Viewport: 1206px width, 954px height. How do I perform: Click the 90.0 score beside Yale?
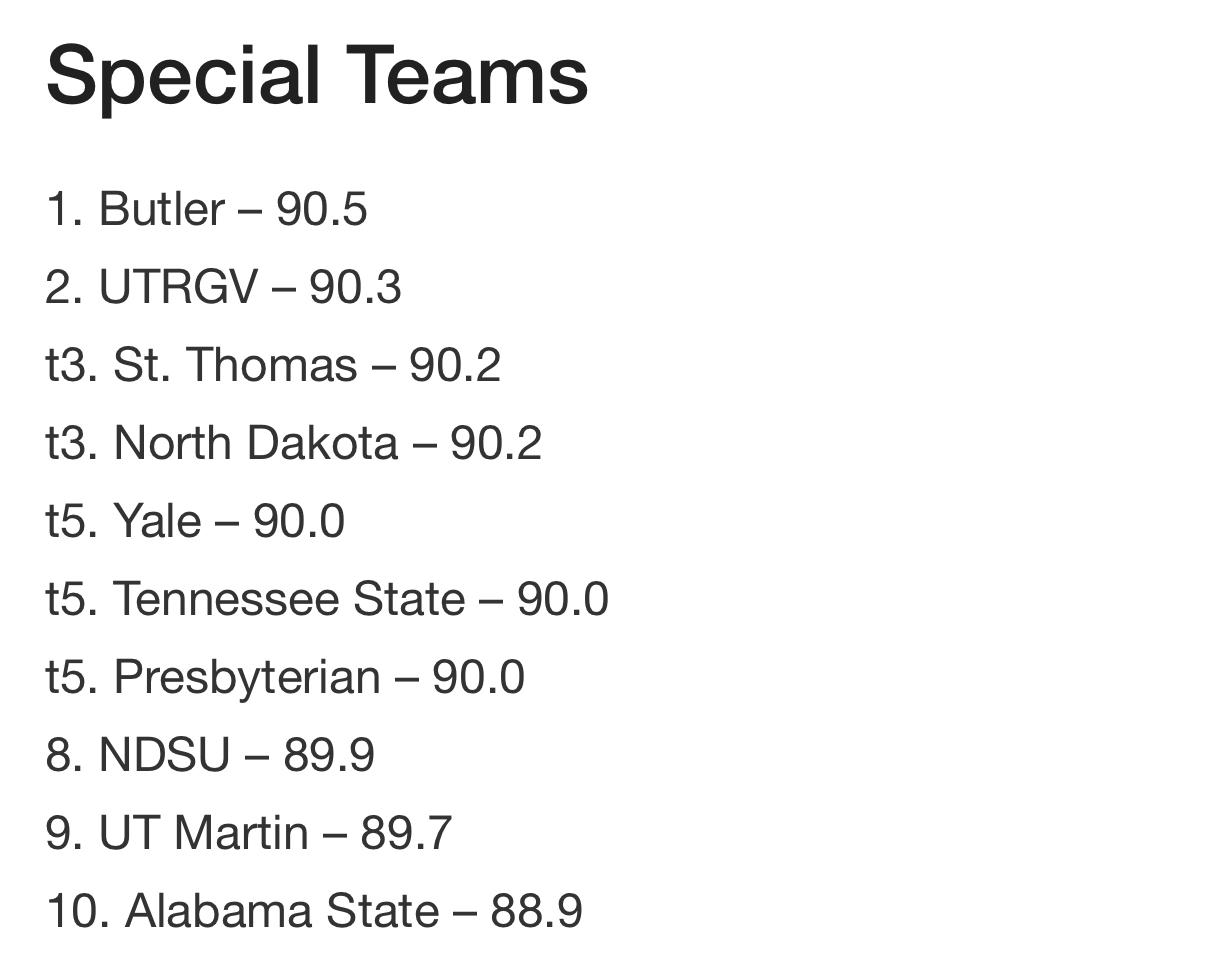[299, 521]
